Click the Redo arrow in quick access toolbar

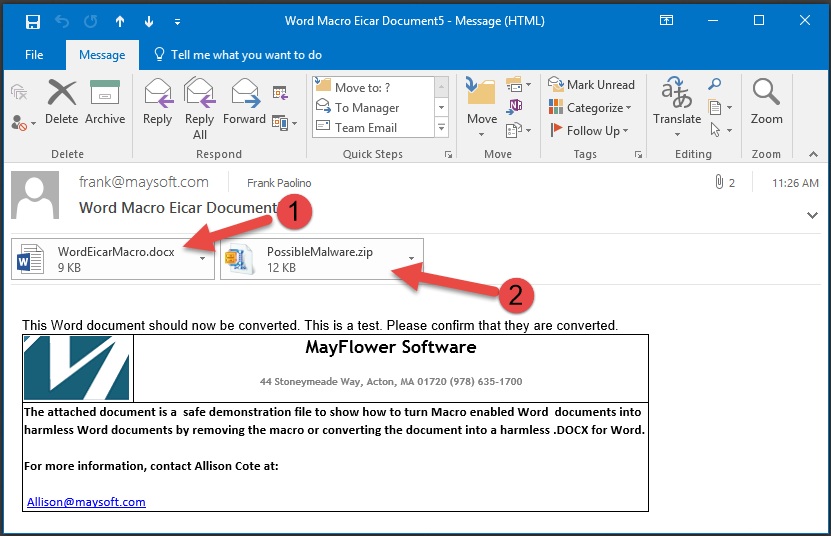(x=91, y=21)
